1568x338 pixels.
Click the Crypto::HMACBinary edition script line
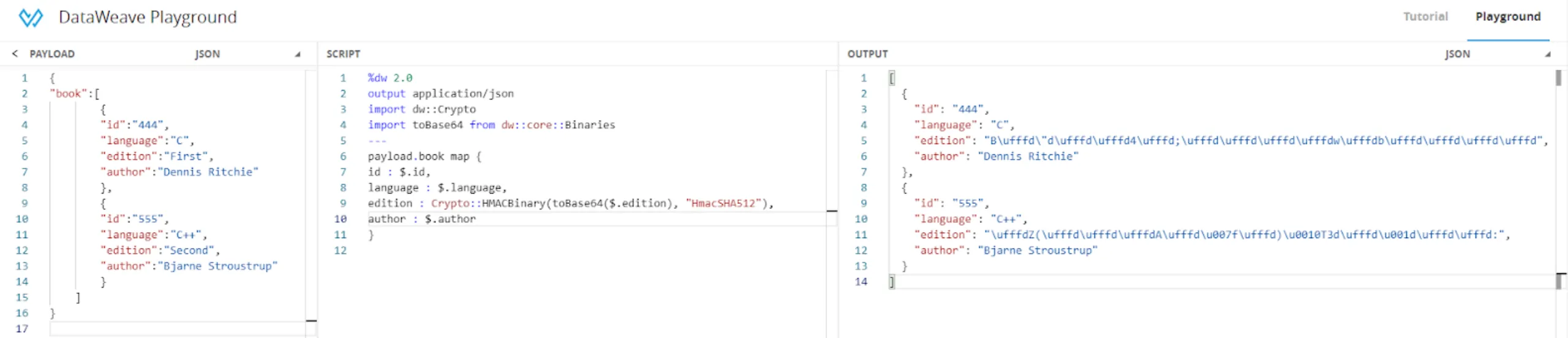(571, 203)
